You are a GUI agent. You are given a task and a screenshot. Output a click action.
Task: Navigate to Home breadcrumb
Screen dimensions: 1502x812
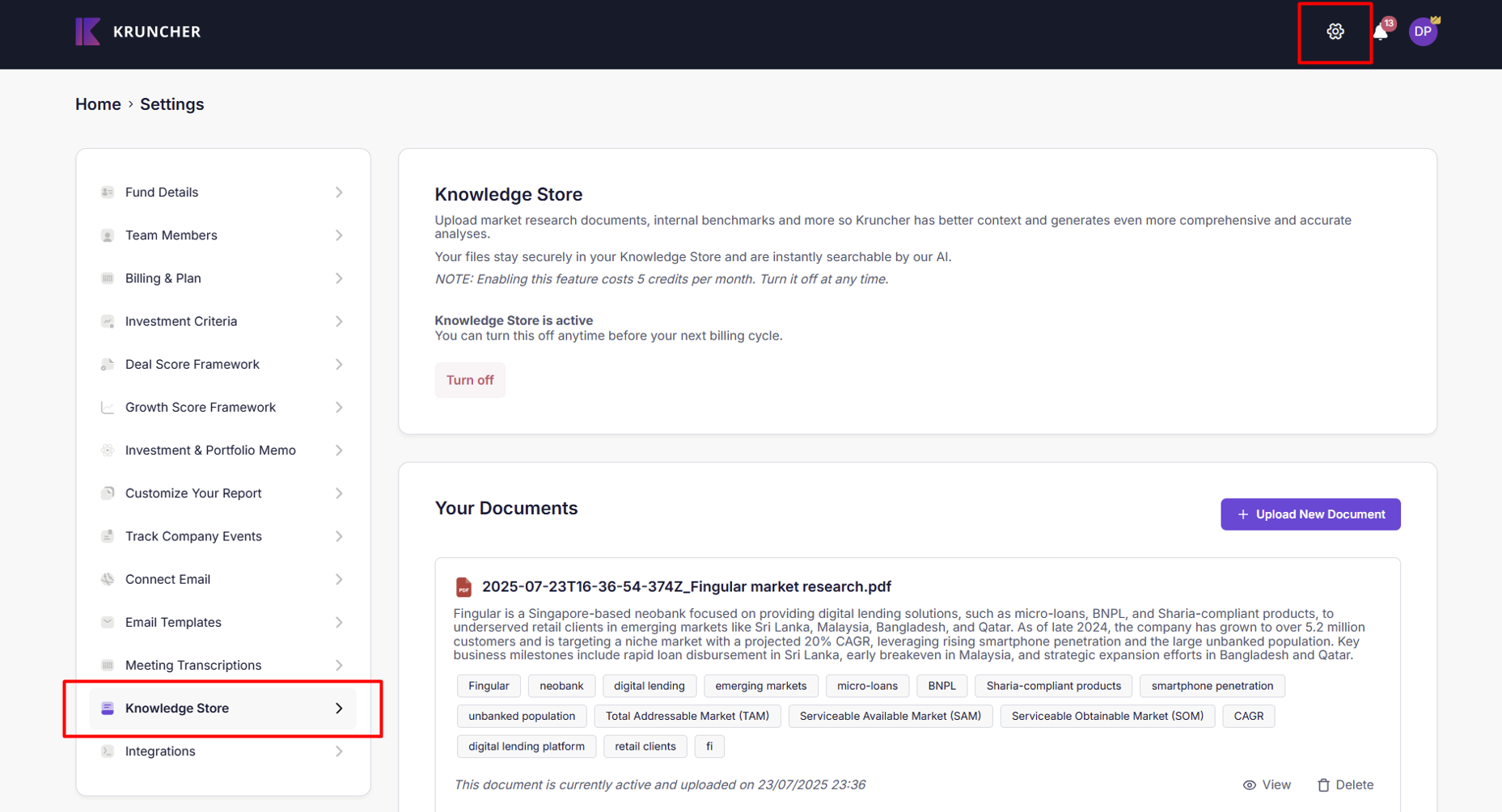98,104
